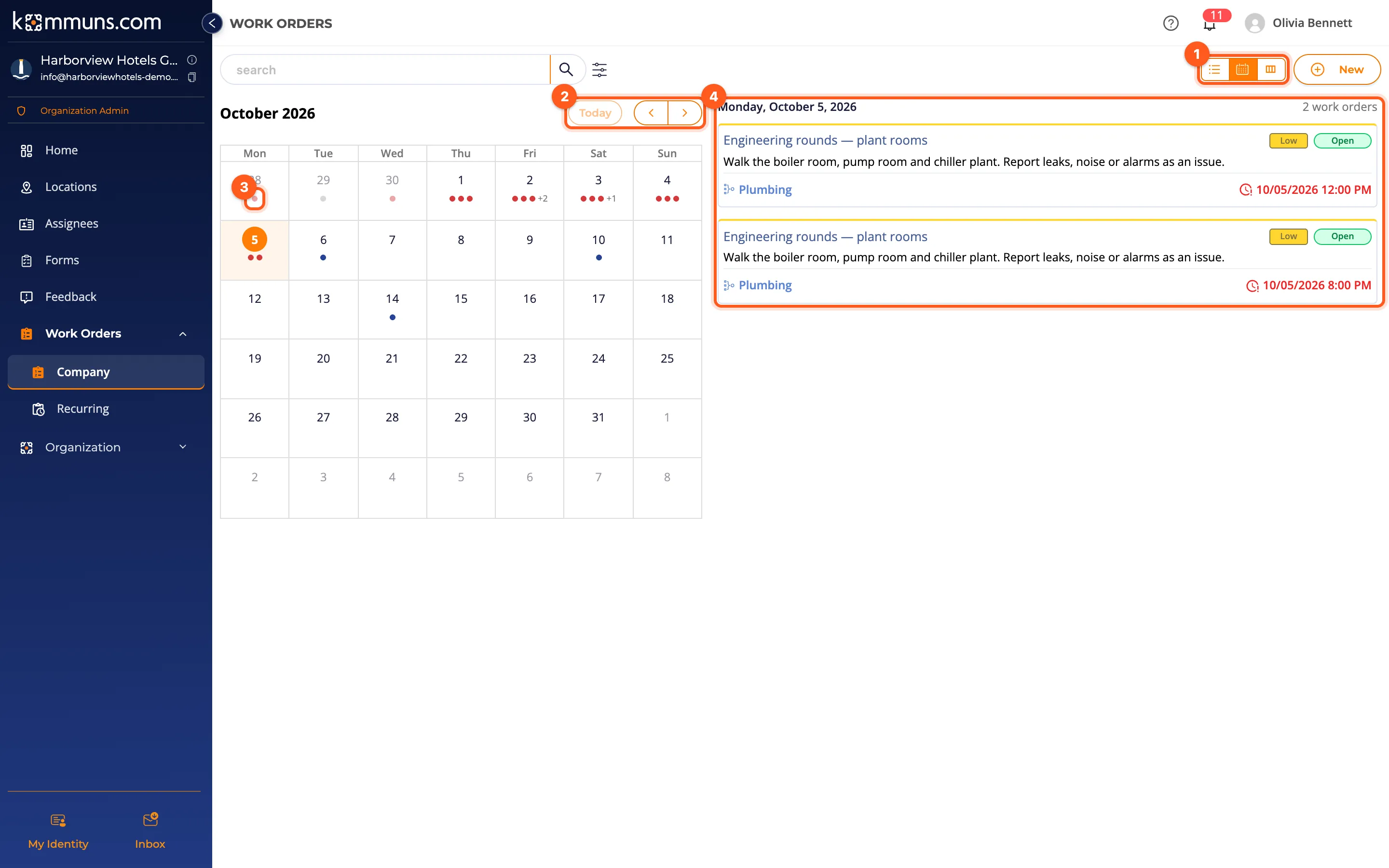Select September 30 on the calendar
This screenshot has width=1389, height=868.
click(x=392, y=190)
